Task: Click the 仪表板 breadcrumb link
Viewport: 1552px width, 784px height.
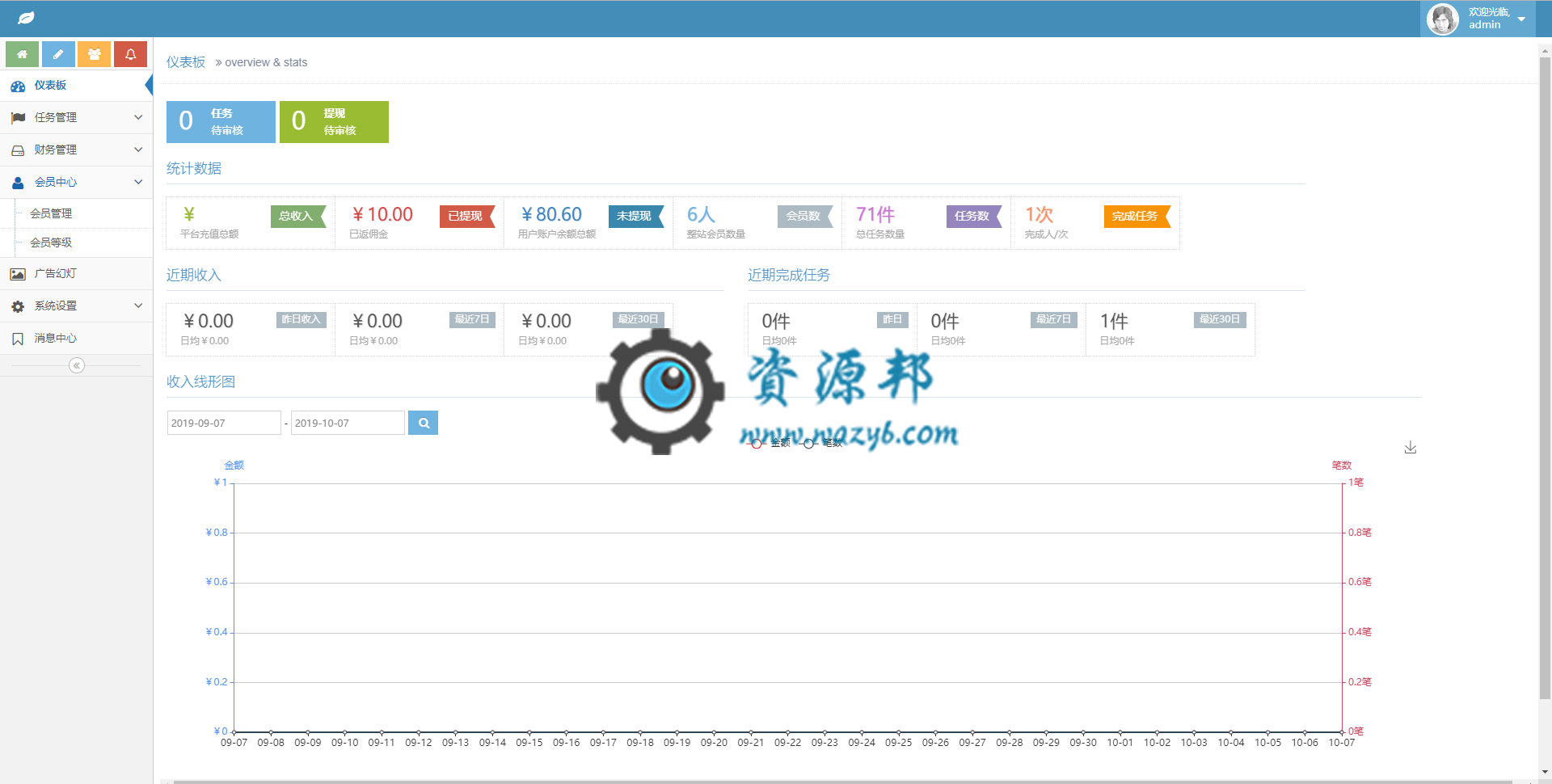Action: pyautogui.click(x=186, y=62)
